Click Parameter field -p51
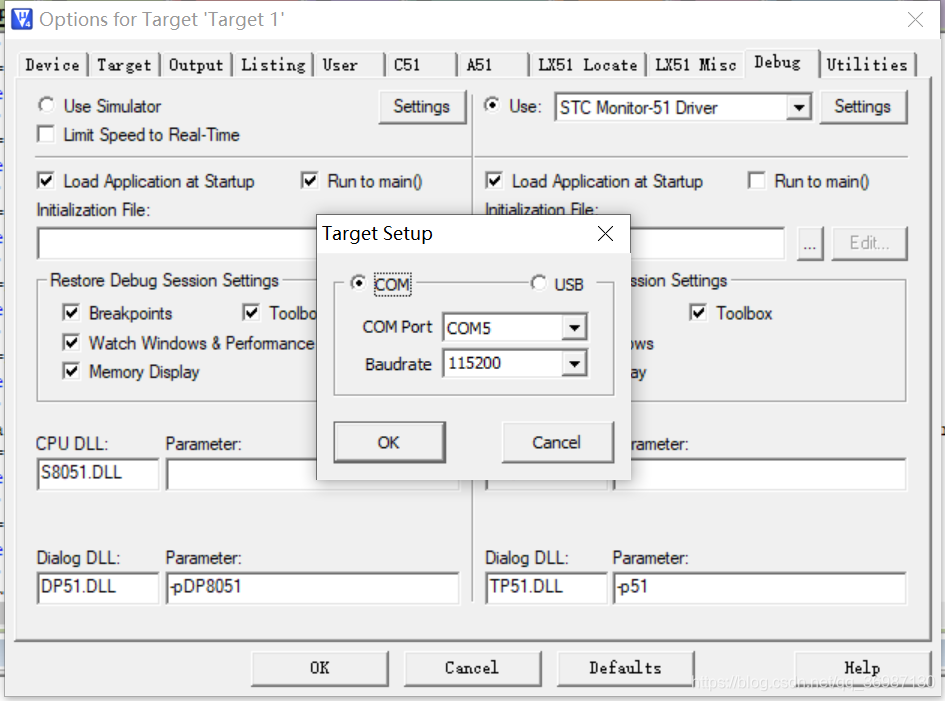 [x=759, y=587]
